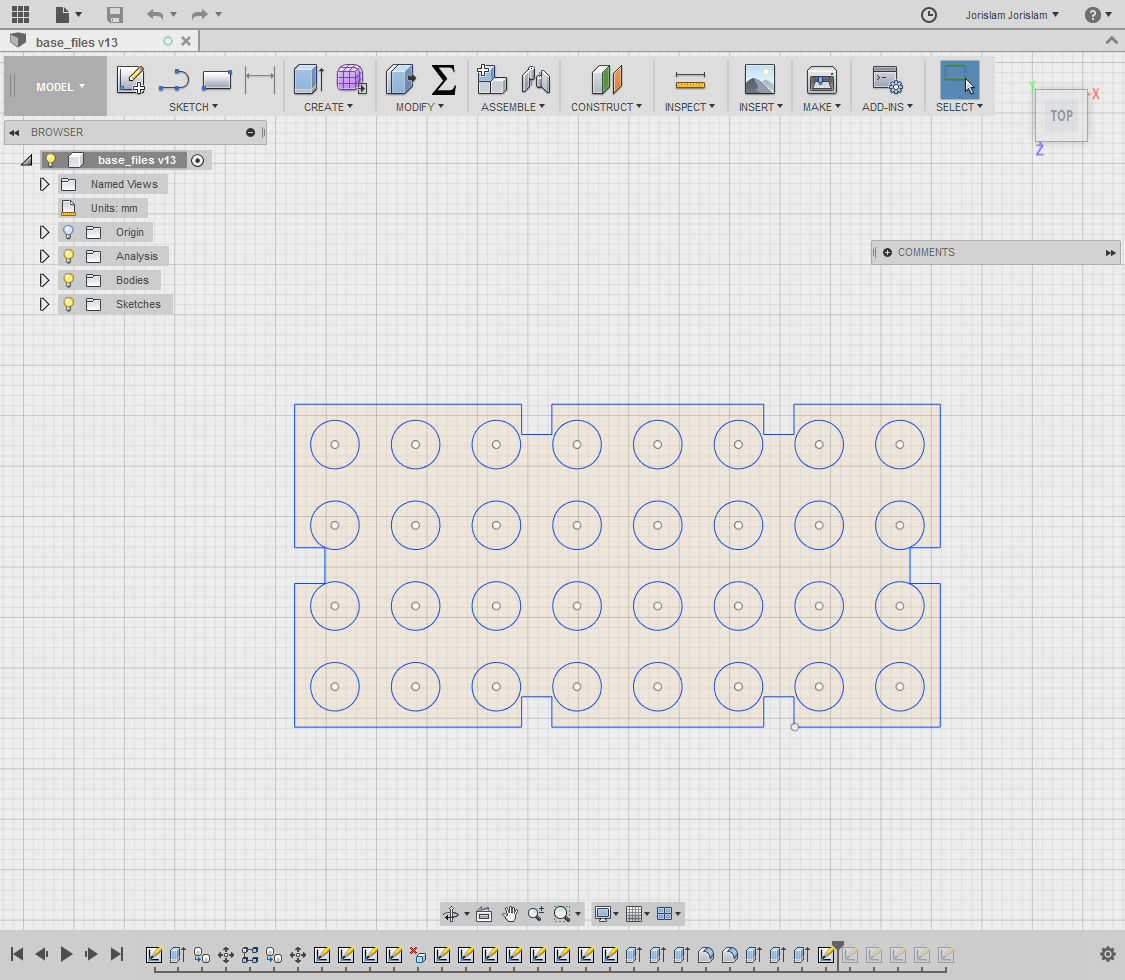This screenshot has width=1125, height=980.
Task: Expand the Bodies folder
Action: 44,280
